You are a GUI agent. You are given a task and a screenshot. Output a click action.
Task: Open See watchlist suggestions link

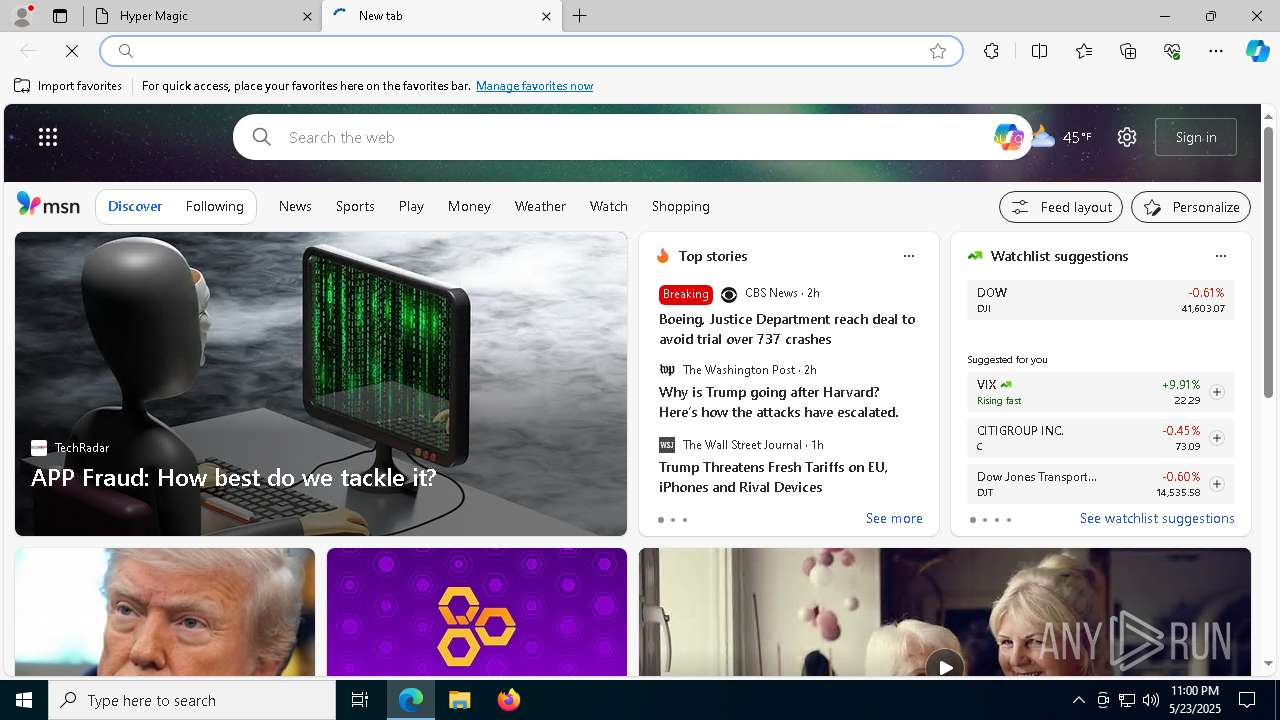1157,518
